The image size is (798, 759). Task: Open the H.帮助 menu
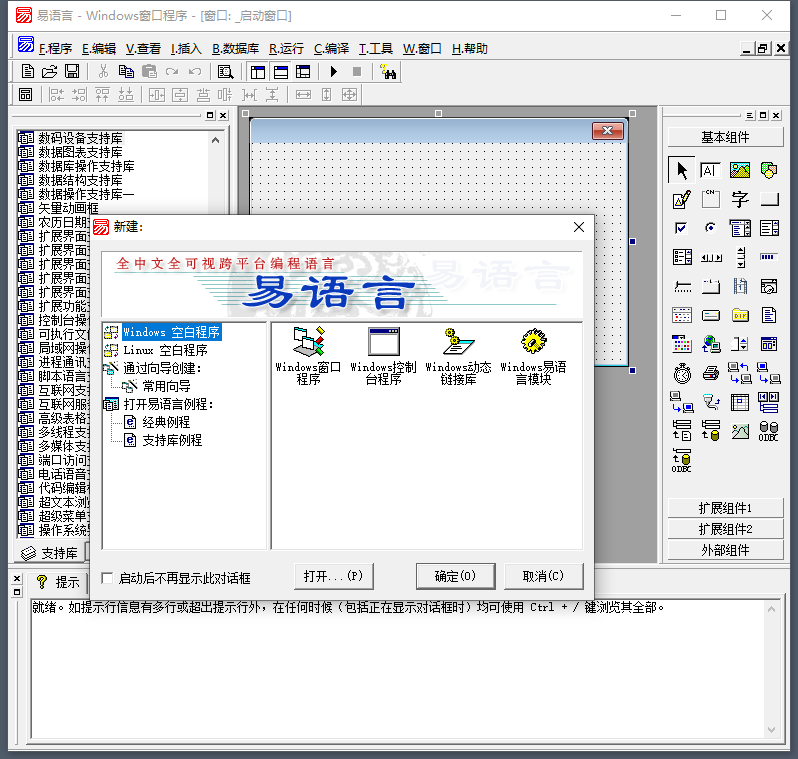[469, 49]
